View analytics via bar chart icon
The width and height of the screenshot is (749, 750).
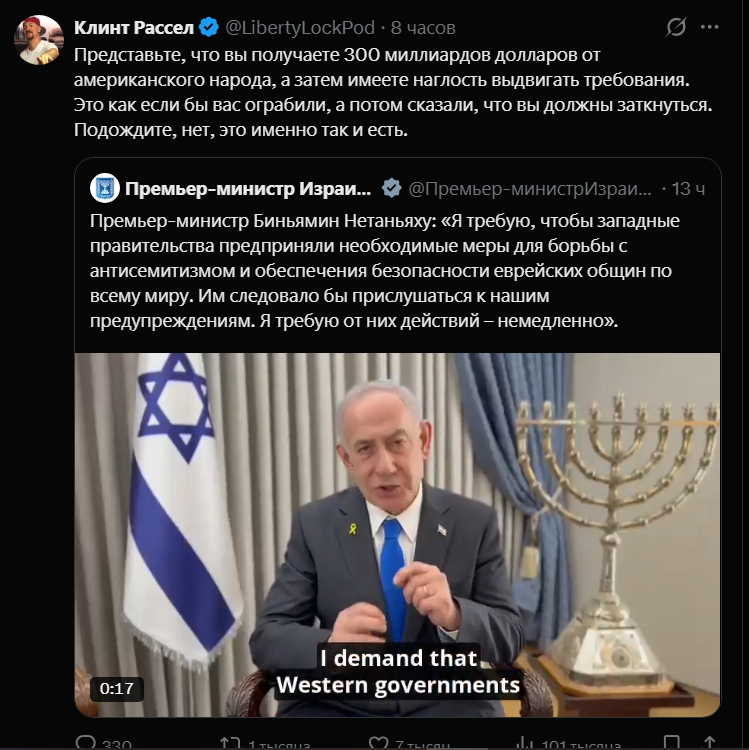click(x=525, y=743)
